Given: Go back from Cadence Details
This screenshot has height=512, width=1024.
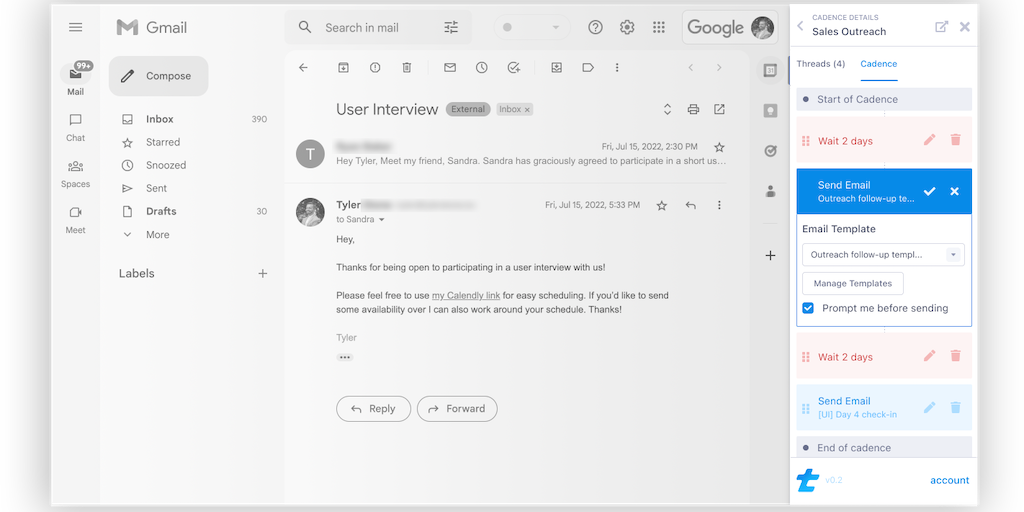Looking at the screenshot, I should (x=800, y=26).
